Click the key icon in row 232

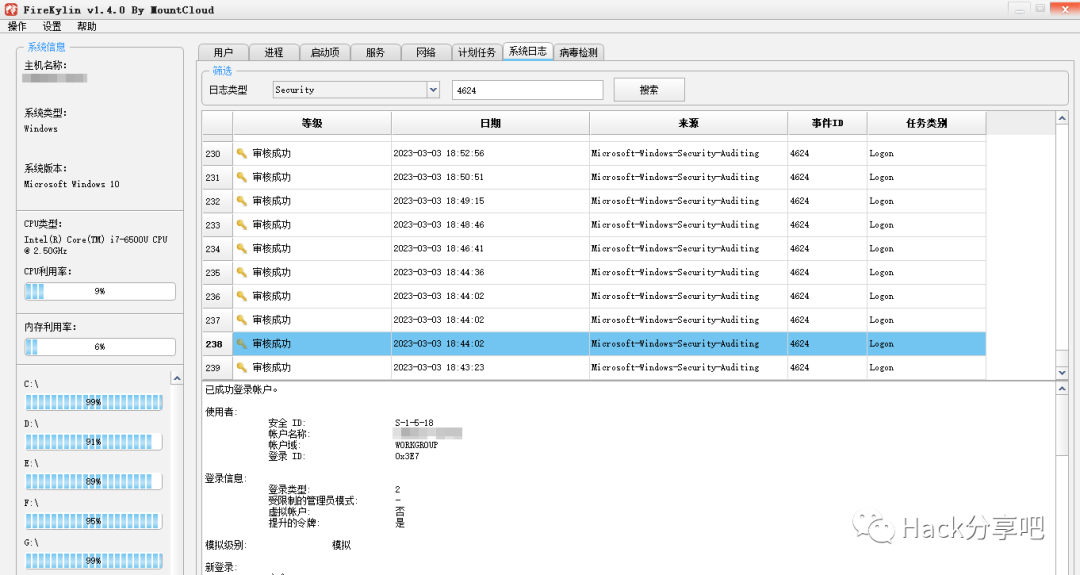(242, 200)
